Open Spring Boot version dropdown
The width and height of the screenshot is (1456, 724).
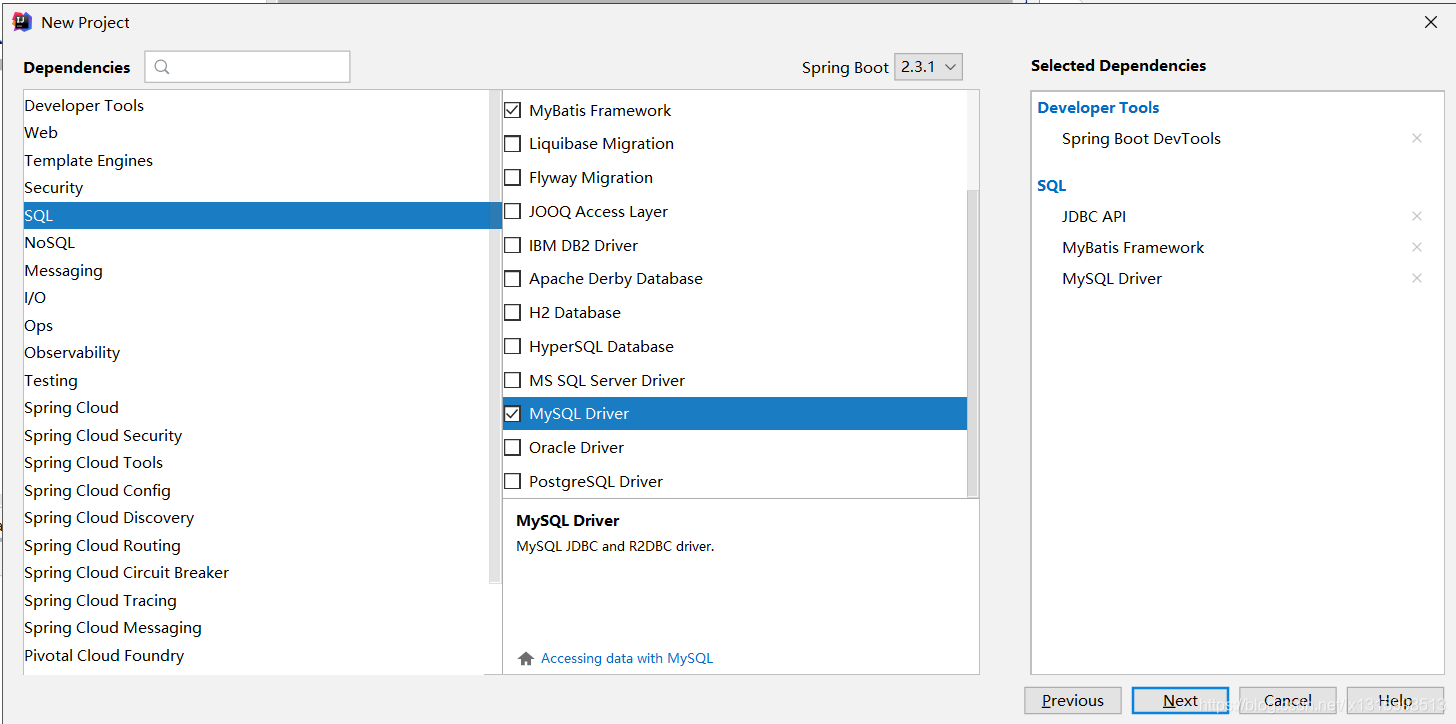[928, 67]
